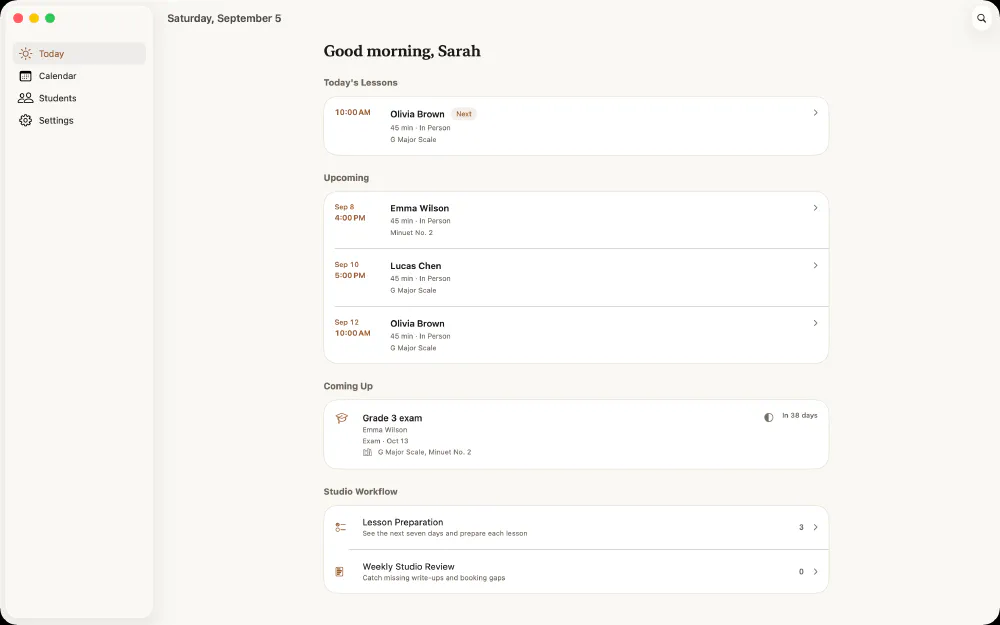Click the Sep 10 5:00 PM time label
Viewport: 1000px width, 625px height.
[x=350, y=270]
